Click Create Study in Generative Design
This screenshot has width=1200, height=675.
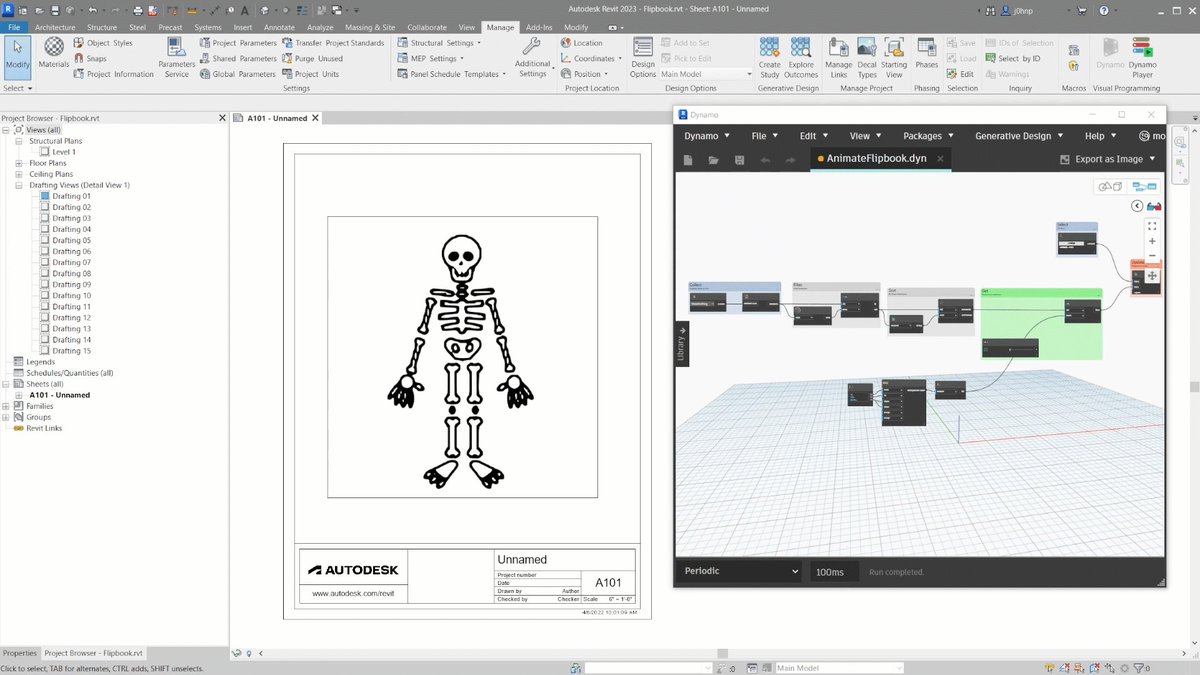(769, 58)
